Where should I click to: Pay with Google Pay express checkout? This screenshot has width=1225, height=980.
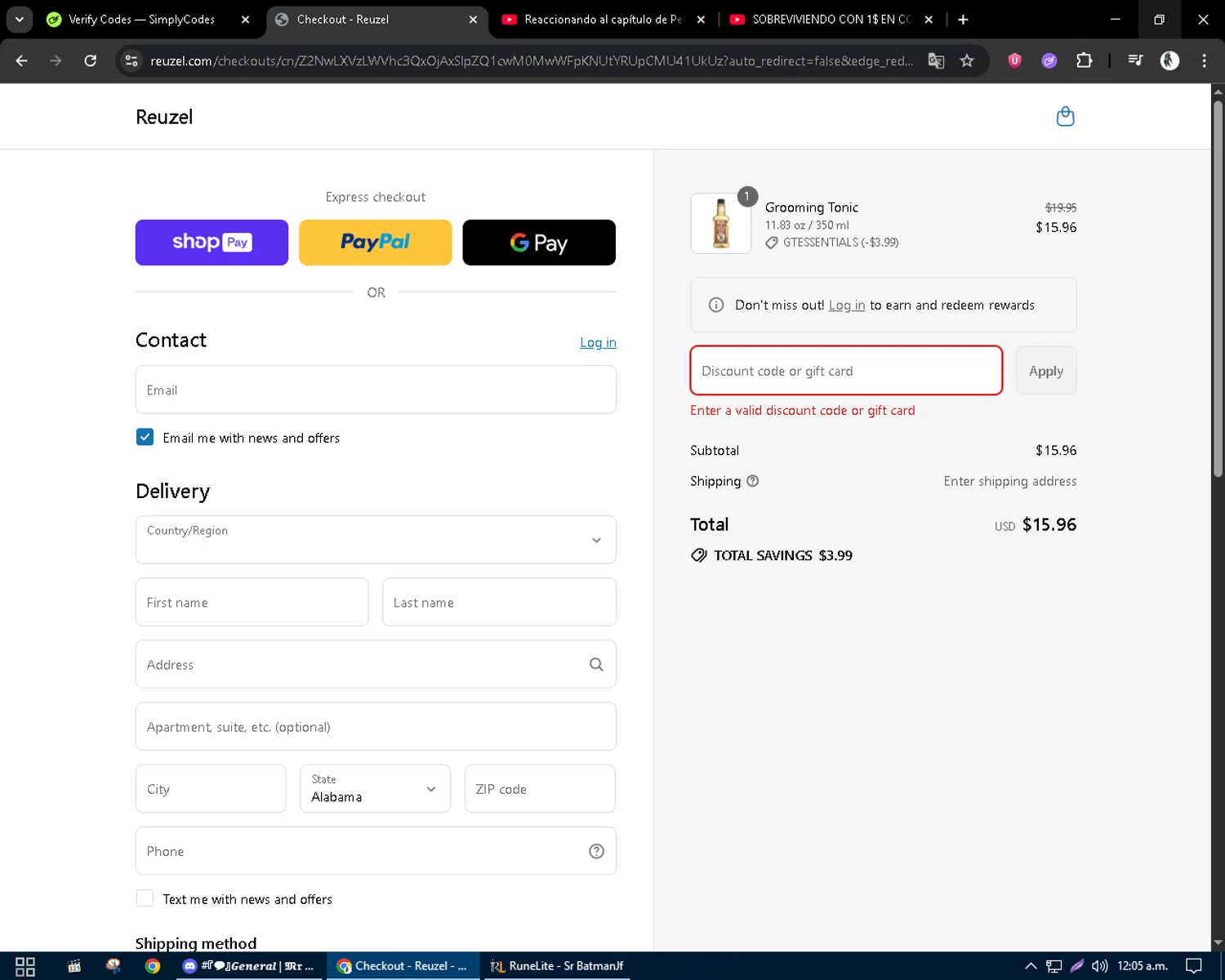point(539,243)
